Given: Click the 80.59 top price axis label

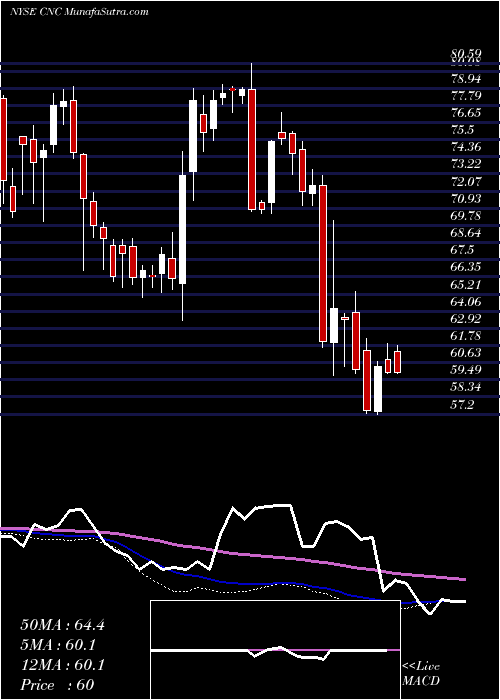Looking at the screenshot, I should pos(466,55).
